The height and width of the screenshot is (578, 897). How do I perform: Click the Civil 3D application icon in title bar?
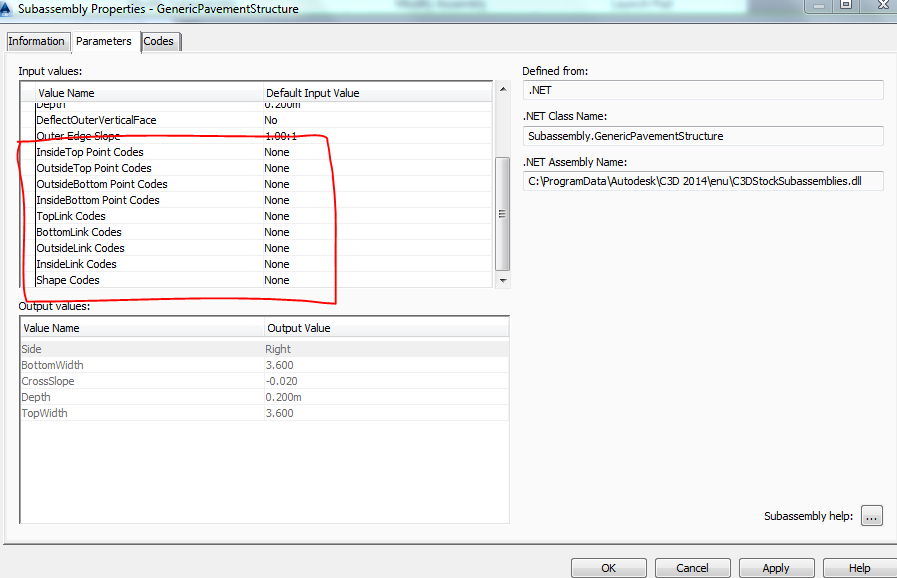point(10,8)
